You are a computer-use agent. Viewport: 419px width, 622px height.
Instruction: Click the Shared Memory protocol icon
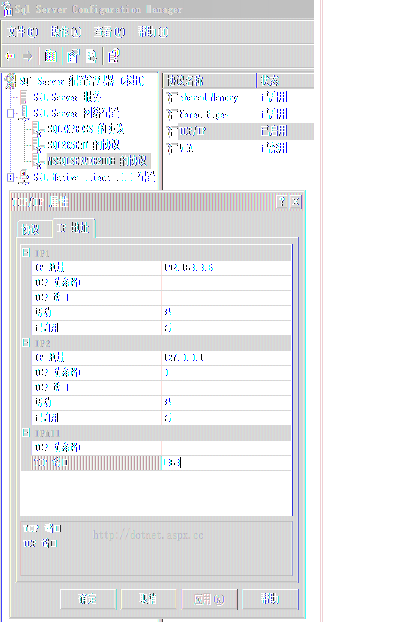click(x=171, y=97)
